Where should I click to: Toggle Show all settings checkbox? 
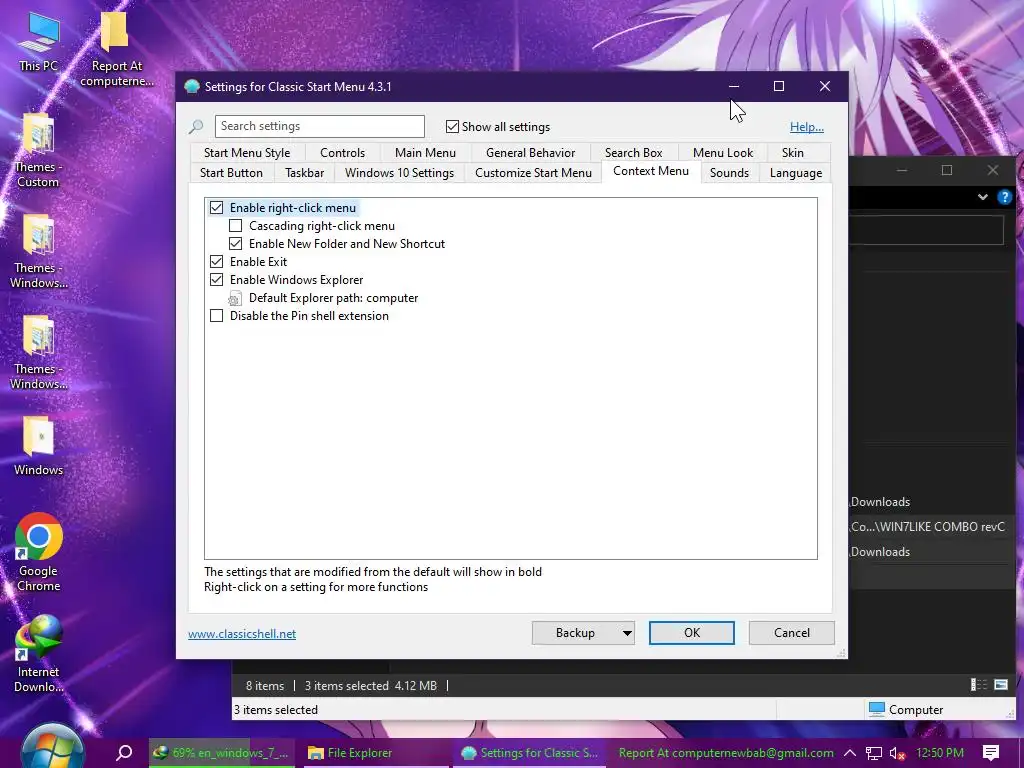(452, 126)
